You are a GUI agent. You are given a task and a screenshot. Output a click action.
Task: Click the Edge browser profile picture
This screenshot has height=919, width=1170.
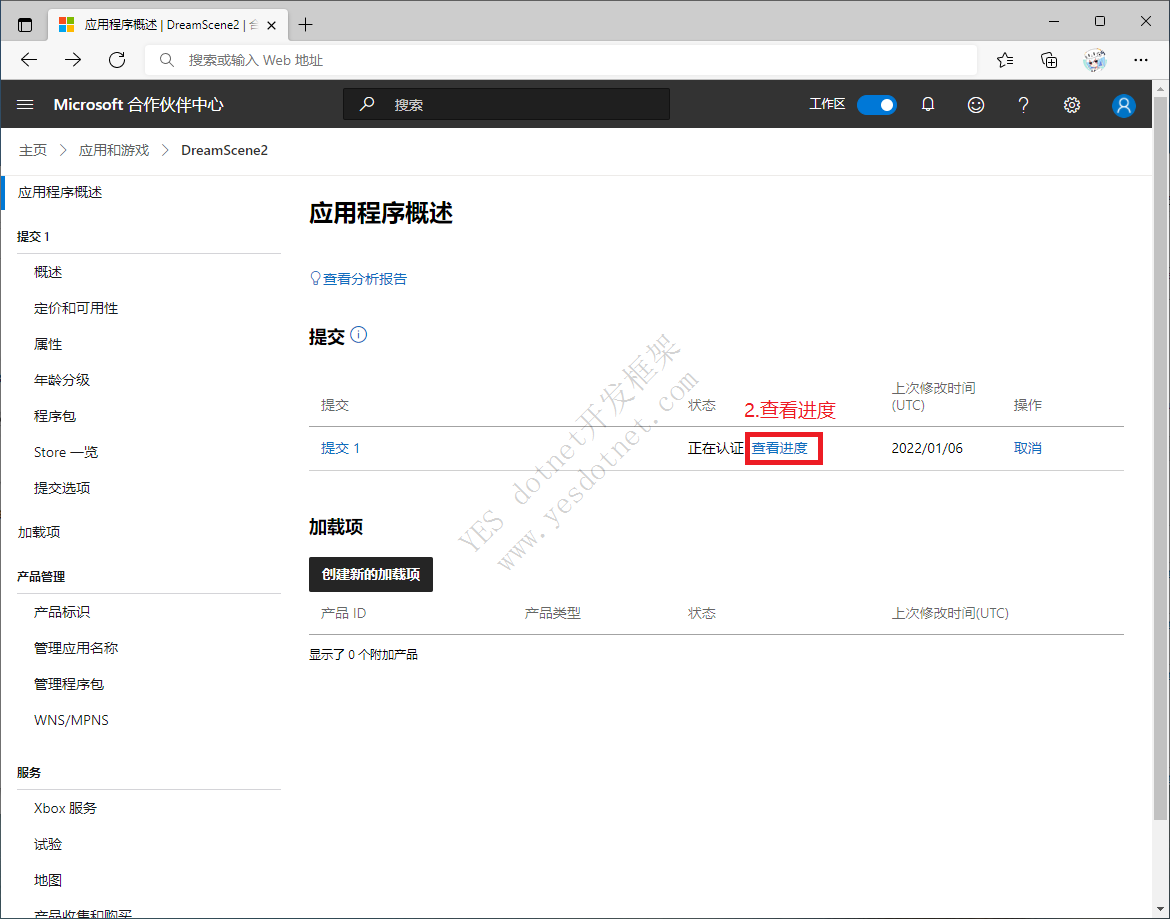pos(1095,60)
